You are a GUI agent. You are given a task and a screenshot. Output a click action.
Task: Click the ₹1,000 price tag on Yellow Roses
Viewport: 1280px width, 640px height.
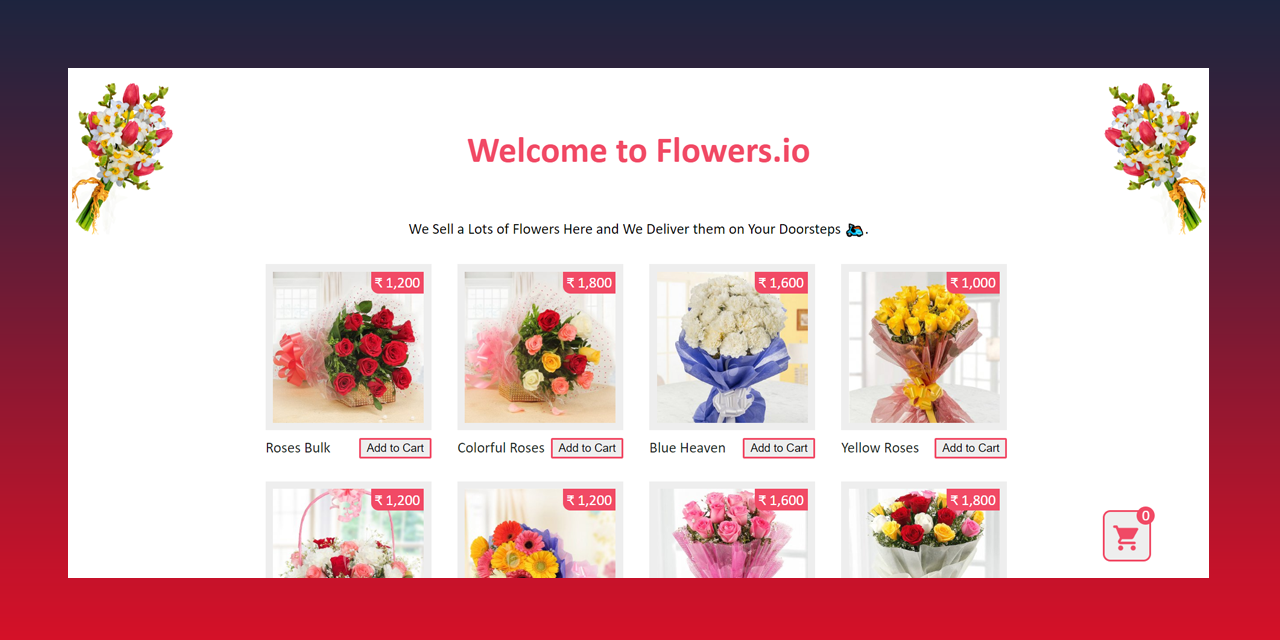pyautogui.click(x=972, y=282)
